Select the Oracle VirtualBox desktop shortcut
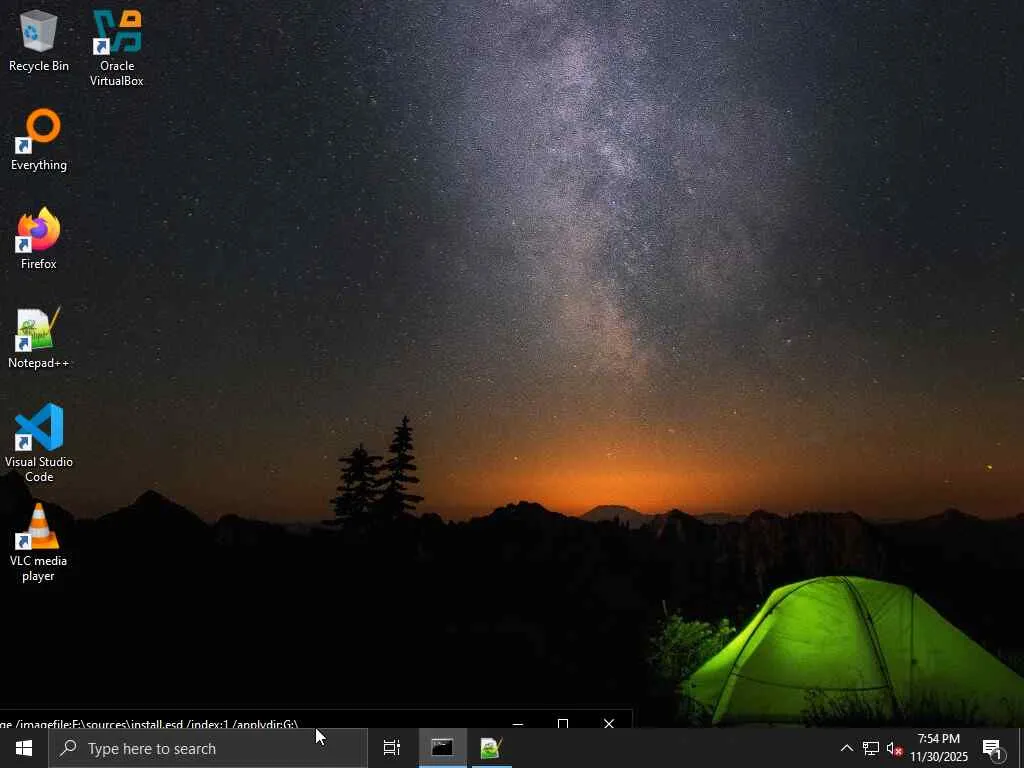This screenshot has height=768, width=1024. pos(117,48)
